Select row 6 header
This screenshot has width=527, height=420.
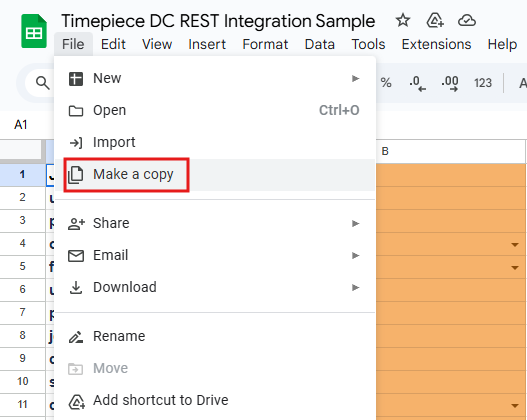point(22,290)
